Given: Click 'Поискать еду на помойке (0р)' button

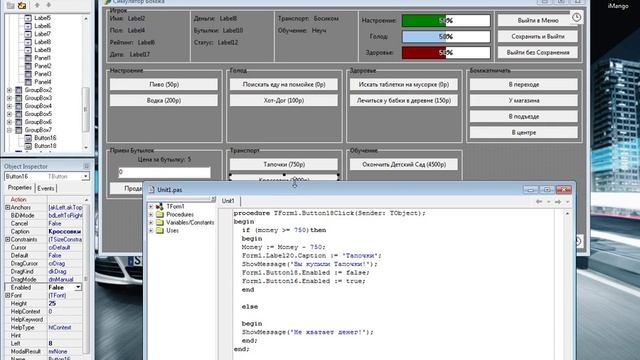Looking at the screenshot, I should click(x=284, y=84).
